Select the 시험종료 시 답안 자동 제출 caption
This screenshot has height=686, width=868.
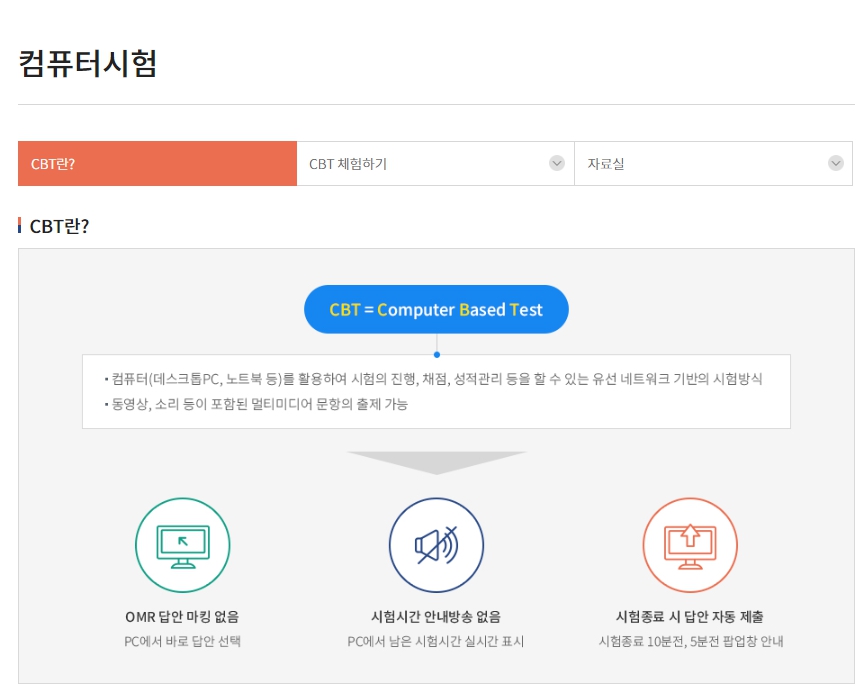tap(690, 617)
